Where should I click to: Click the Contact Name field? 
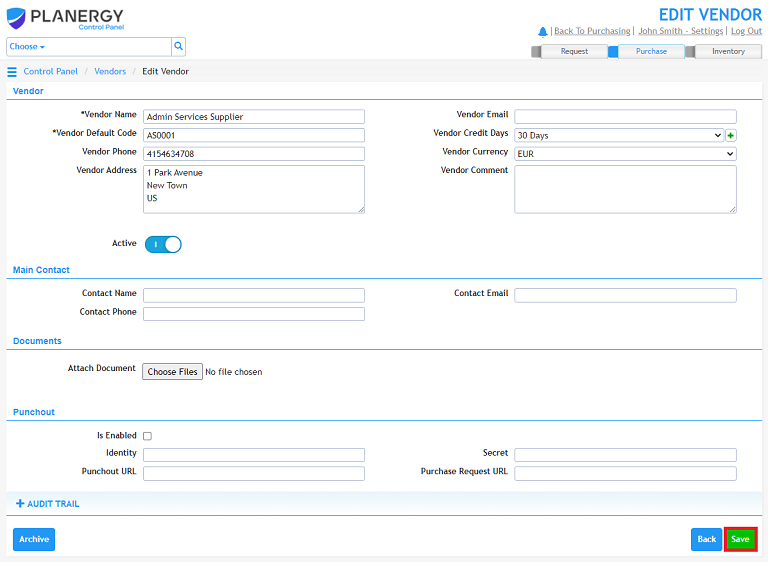[x=254, y=295]
